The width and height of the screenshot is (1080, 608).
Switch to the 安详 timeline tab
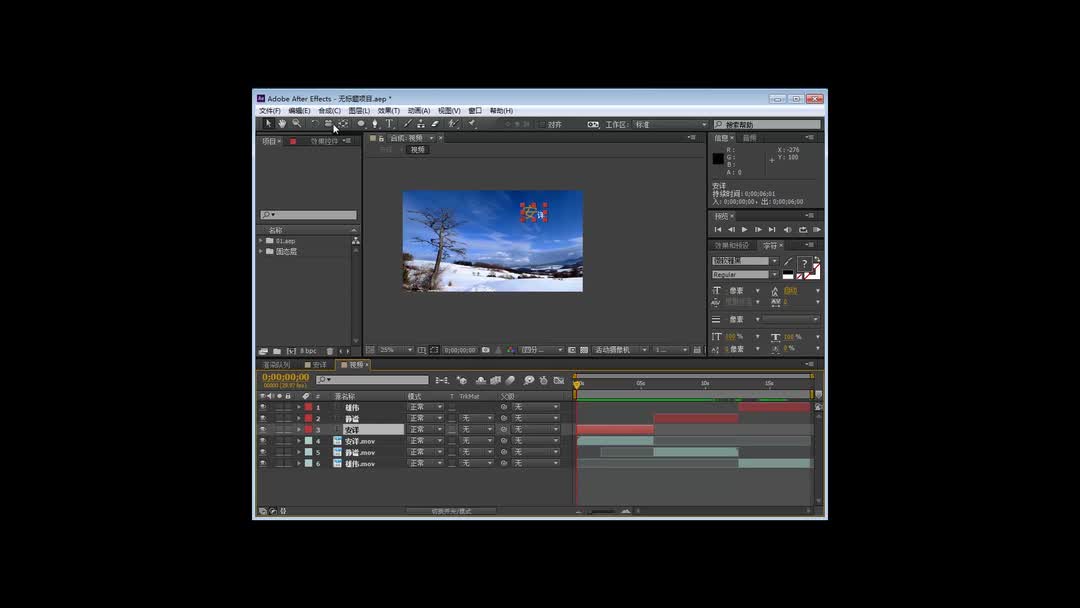pyautogui.click(x=320, y=365)
